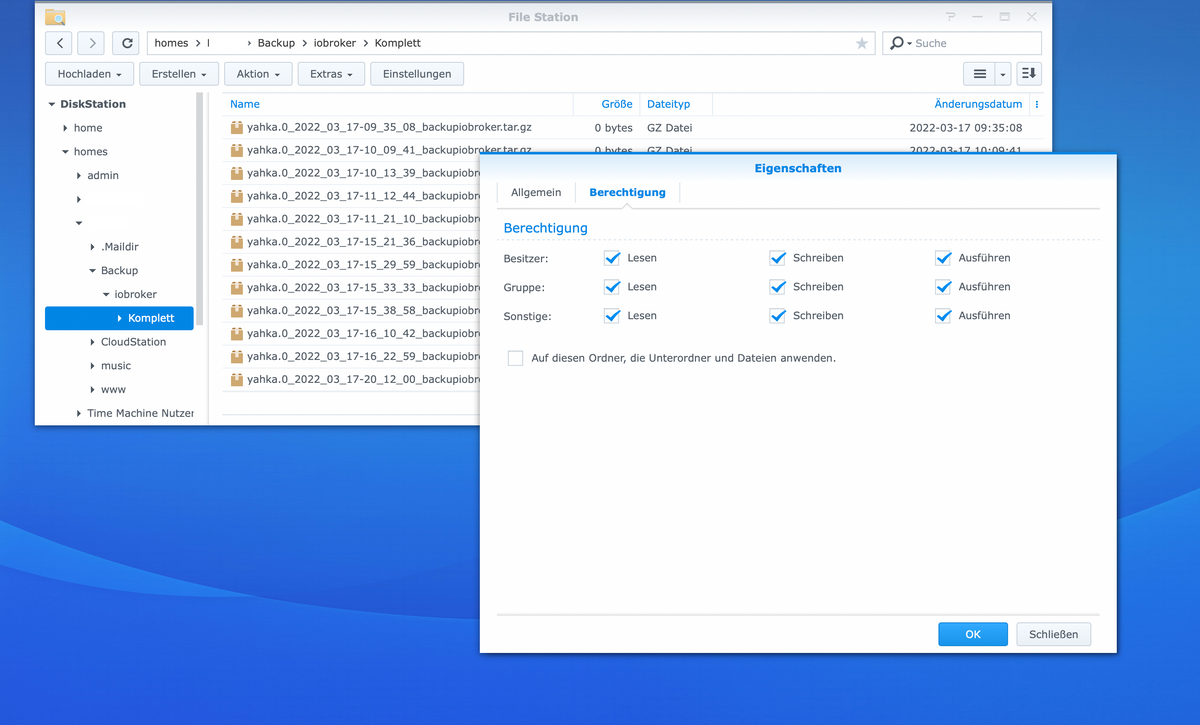Image resolution: width=1200 pixels, height=725 pixels.
Task: Confirm with the OK button
Action: [x=972, y=634]
